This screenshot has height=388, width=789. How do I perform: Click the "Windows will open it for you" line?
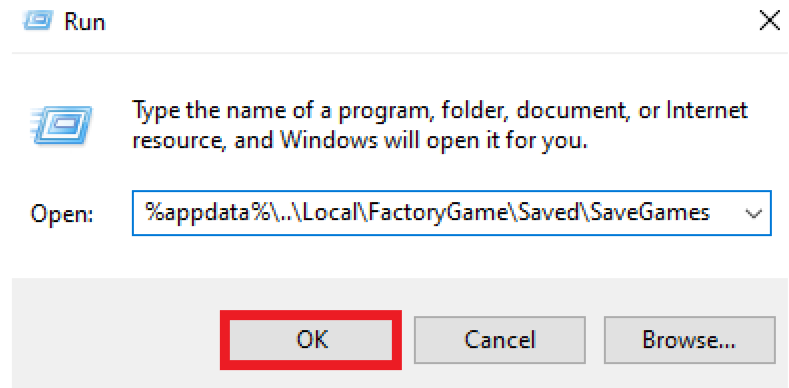pos(434,141)
